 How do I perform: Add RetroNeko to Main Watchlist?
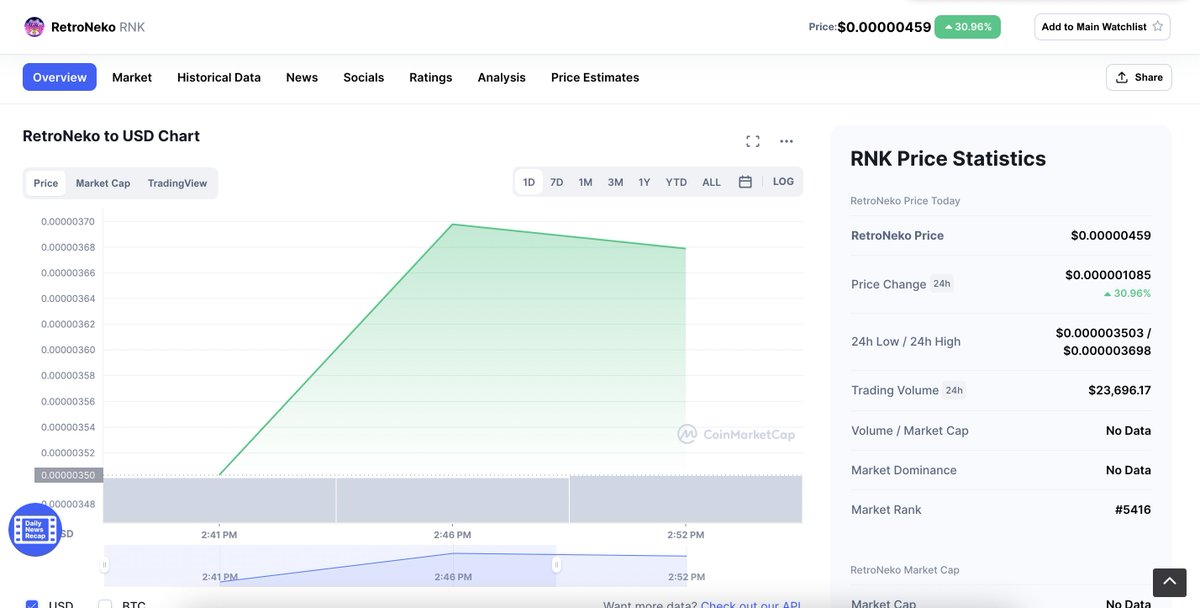point(1102,27)
